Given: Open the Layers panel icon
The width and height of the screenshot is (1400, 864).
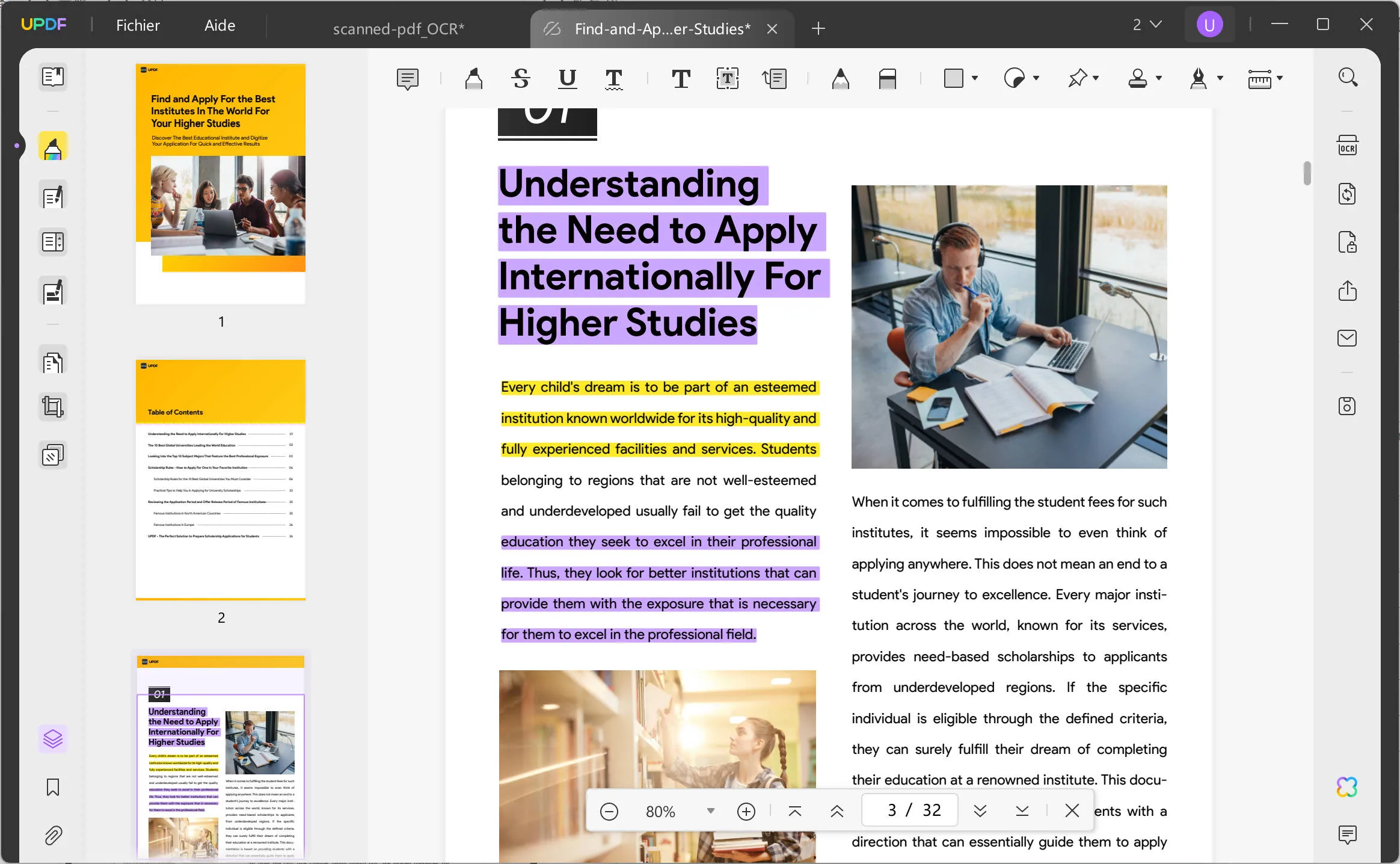Looking at the screenshot, I should point(53,738).
